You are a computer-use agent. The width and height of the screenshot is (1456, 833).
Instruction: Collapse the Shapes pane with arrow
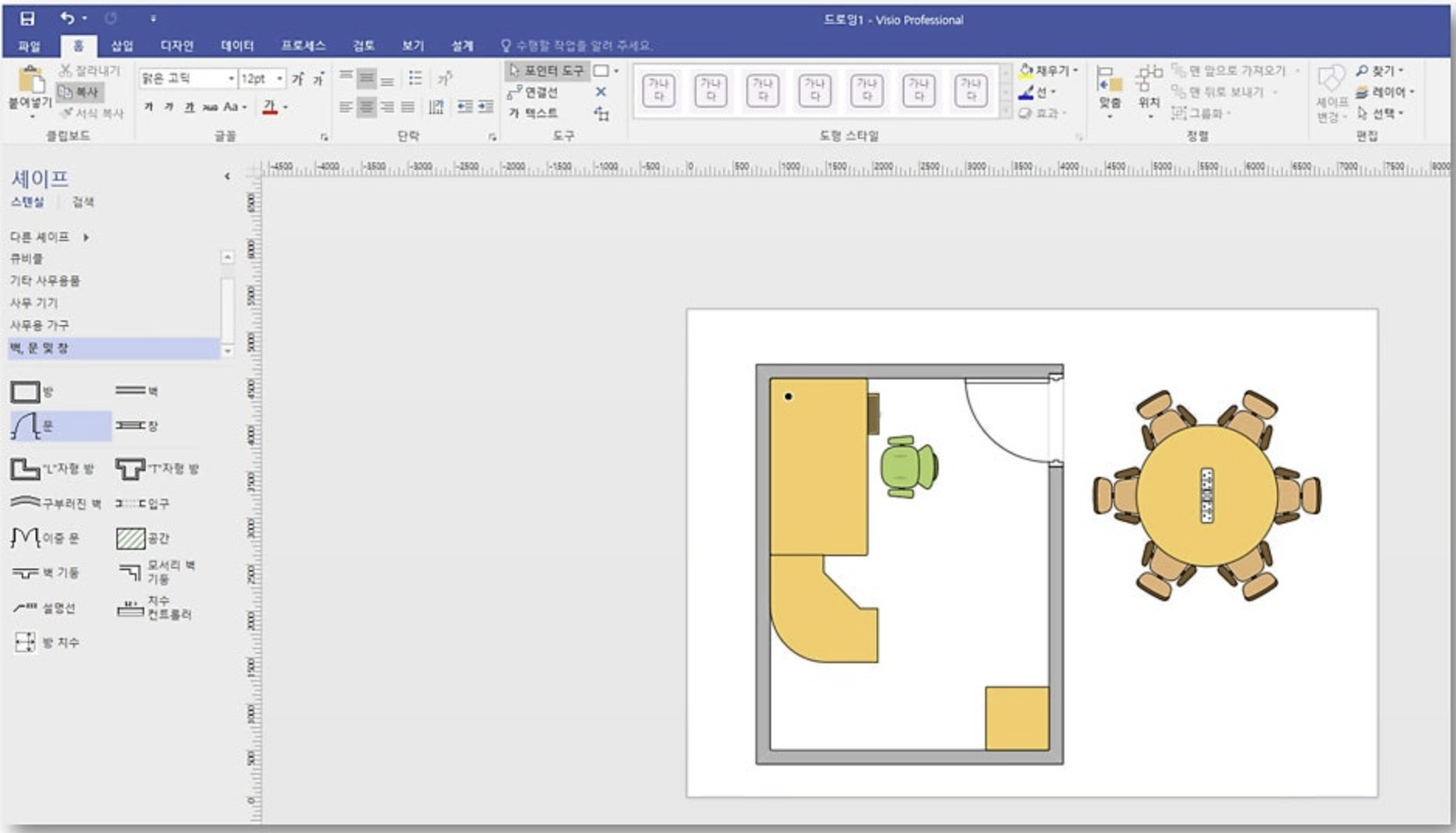coord(227,177)
